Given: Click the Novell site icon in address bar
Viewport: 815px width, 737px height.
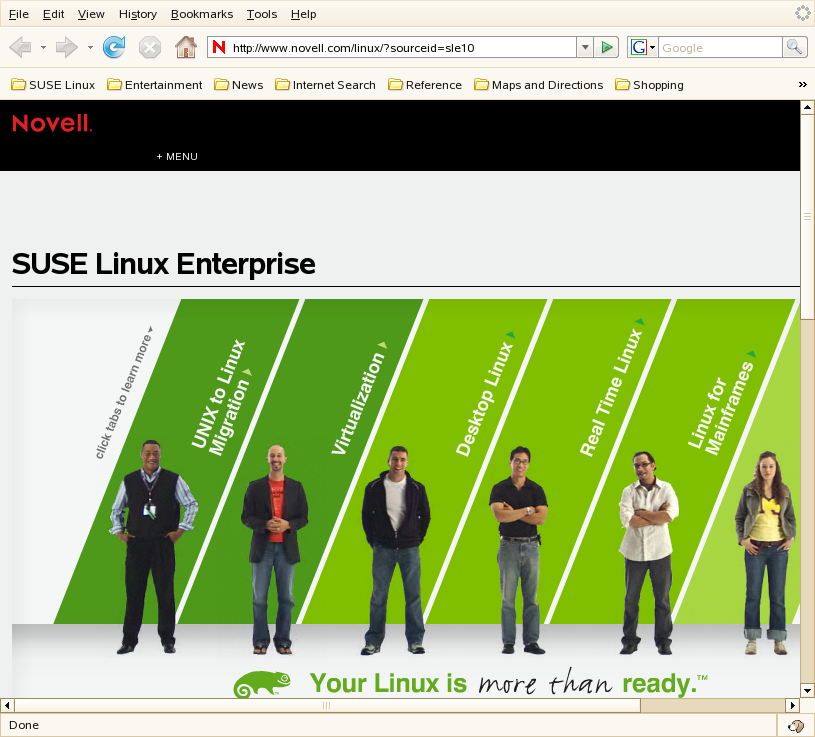Looking at the screenshot, I should [219, 47].
